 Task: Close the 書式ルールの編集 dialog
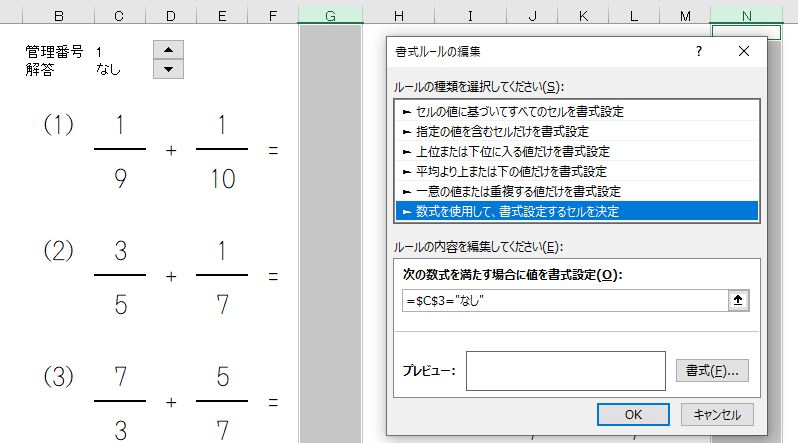pyautogui.click(x=744, y=51)
